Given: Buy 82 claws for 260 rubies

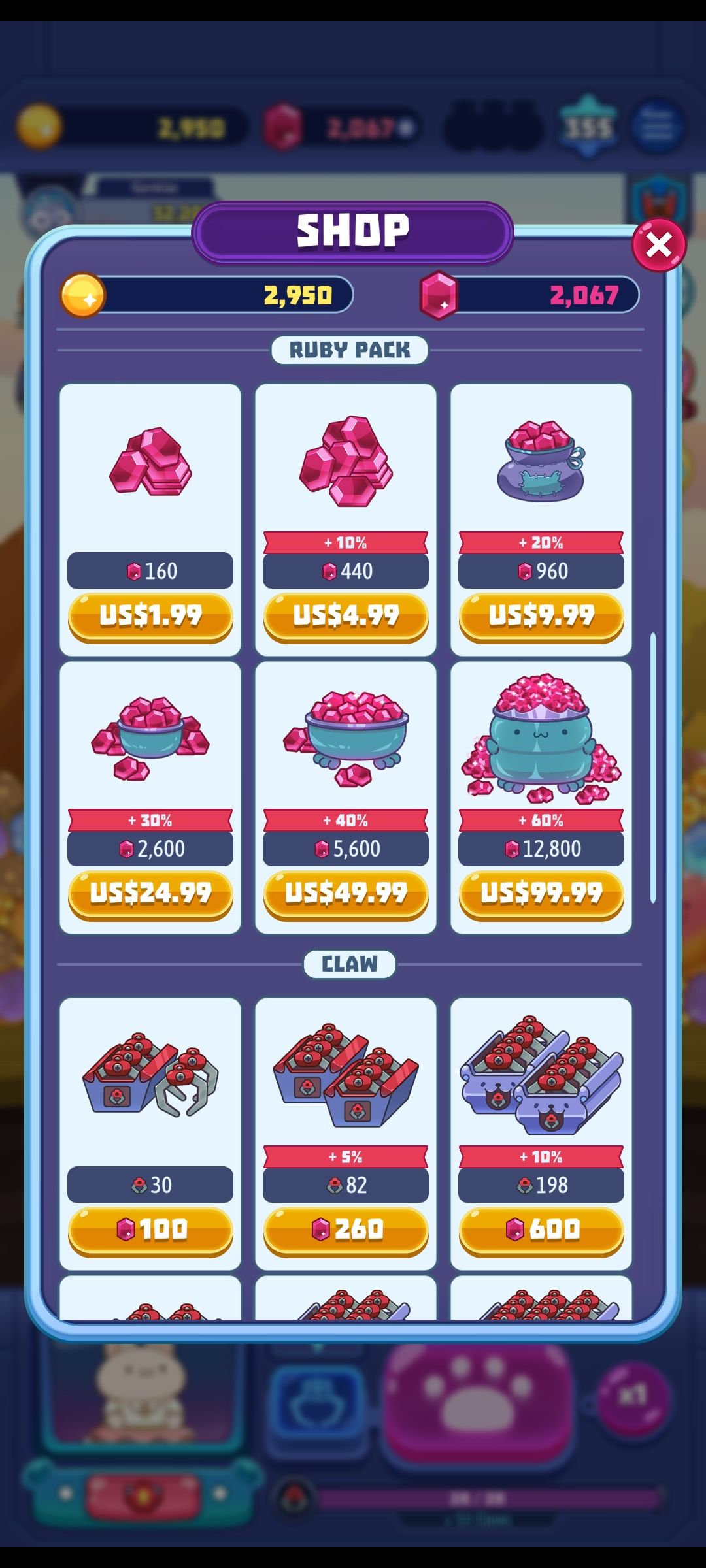Looking at the screenshot, I should coord(346,1231).
